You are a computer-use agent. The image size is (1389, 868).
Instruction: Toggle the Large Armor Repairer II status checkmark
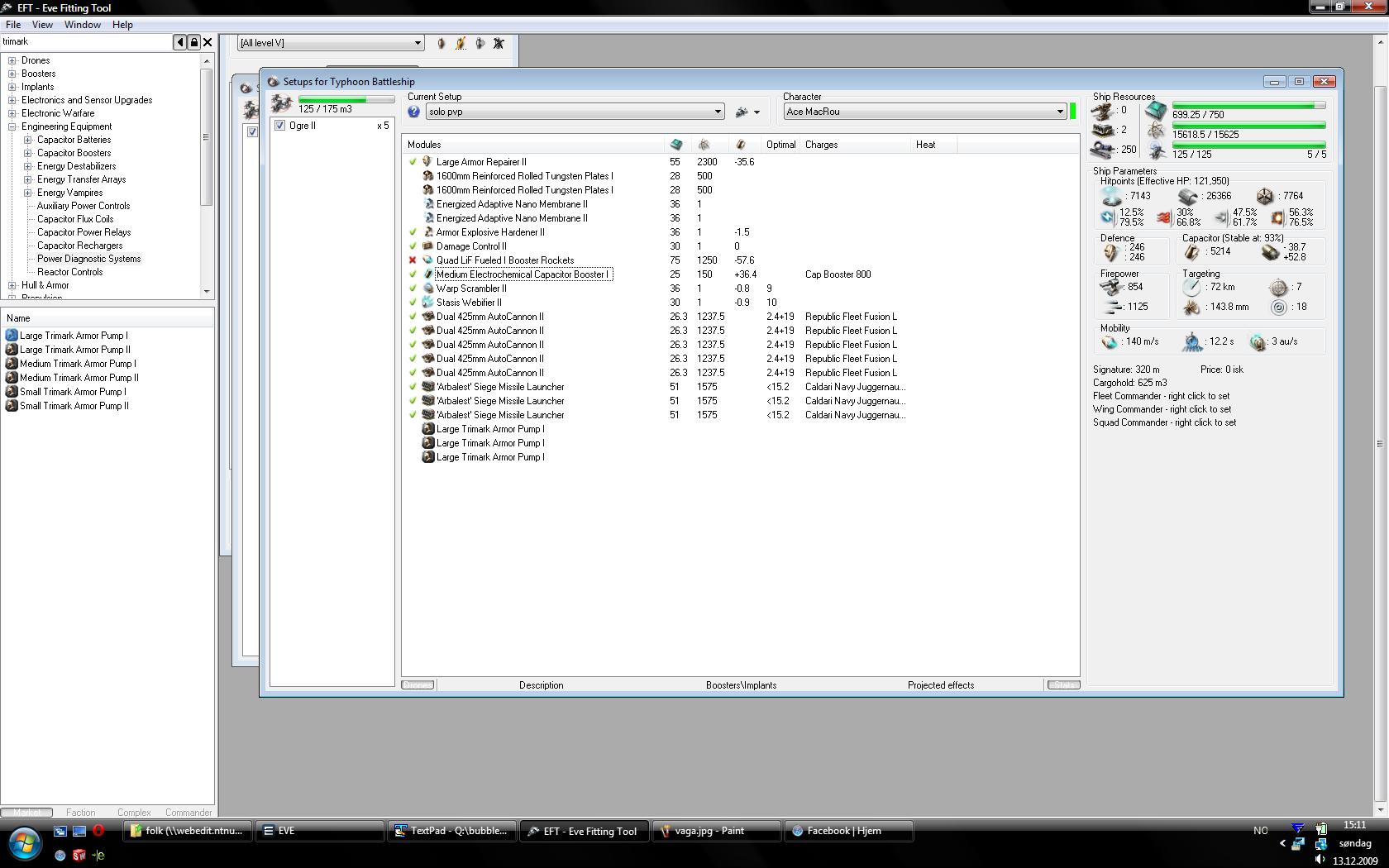point(413,162)
